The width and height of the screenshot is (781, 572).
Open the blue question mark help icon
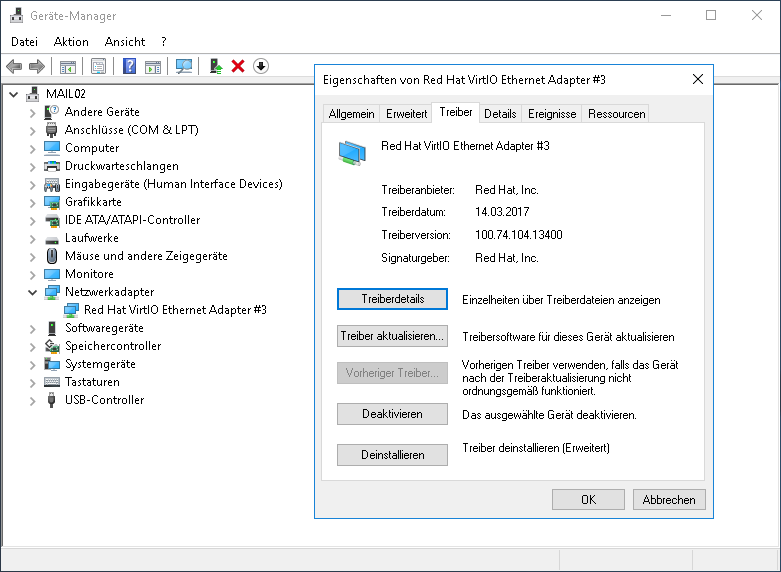tap(129, 67)
